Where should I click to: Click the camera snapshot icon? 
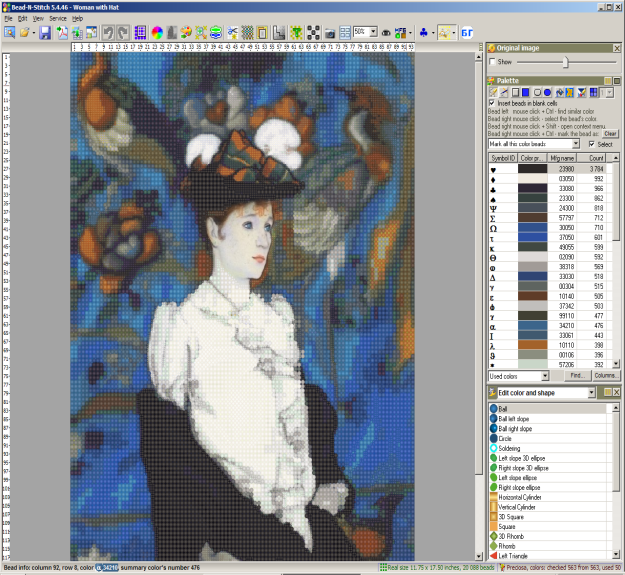point(330,33)
